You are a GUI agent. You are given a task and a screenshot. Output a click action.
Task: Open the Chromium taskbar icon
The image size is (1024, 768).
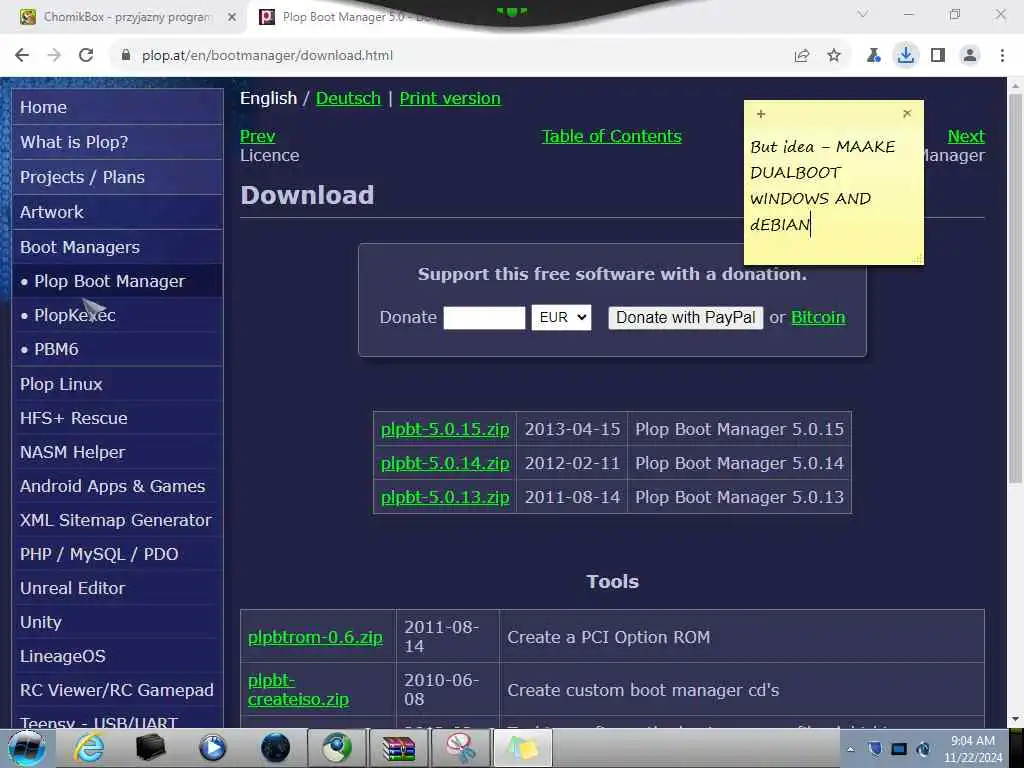click(x=337, y=748)
